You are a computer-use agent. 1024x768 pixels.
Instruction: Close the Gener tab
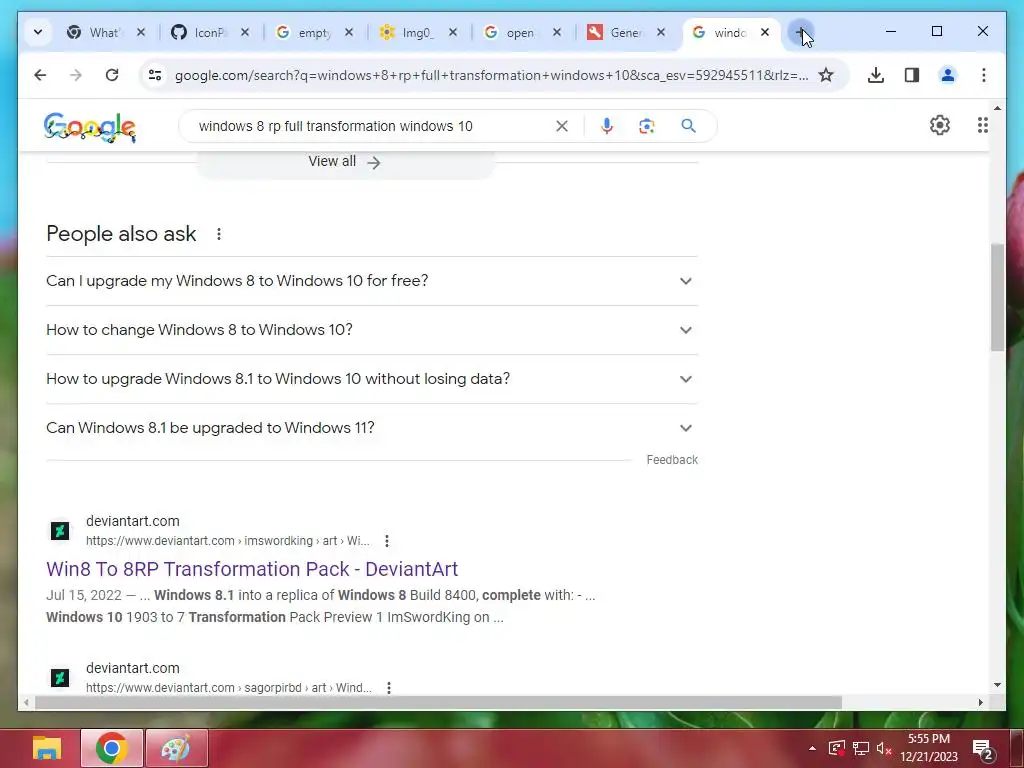click(x=661, y=32)
